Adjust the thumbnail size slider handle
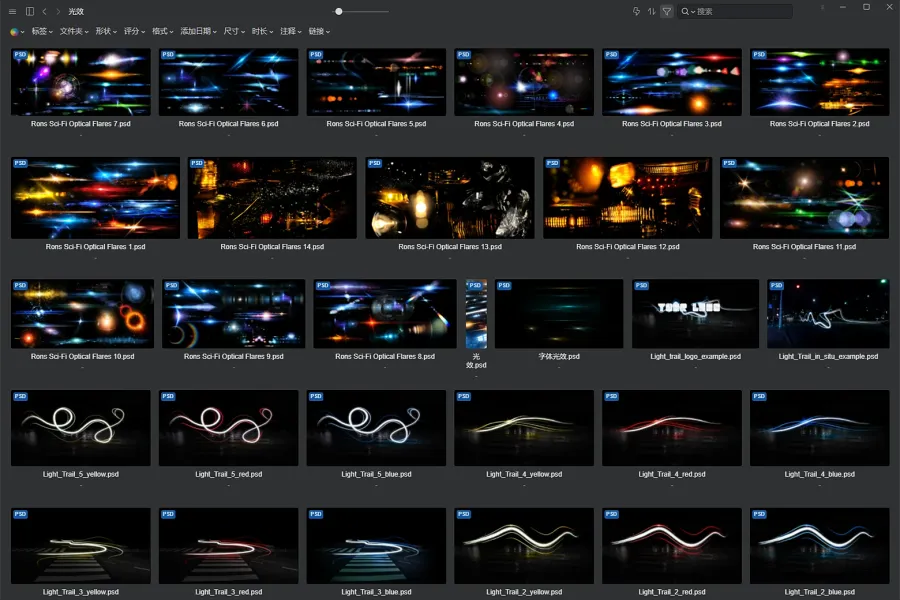Viewport: 900px width, 600px height. click(339, 11)
